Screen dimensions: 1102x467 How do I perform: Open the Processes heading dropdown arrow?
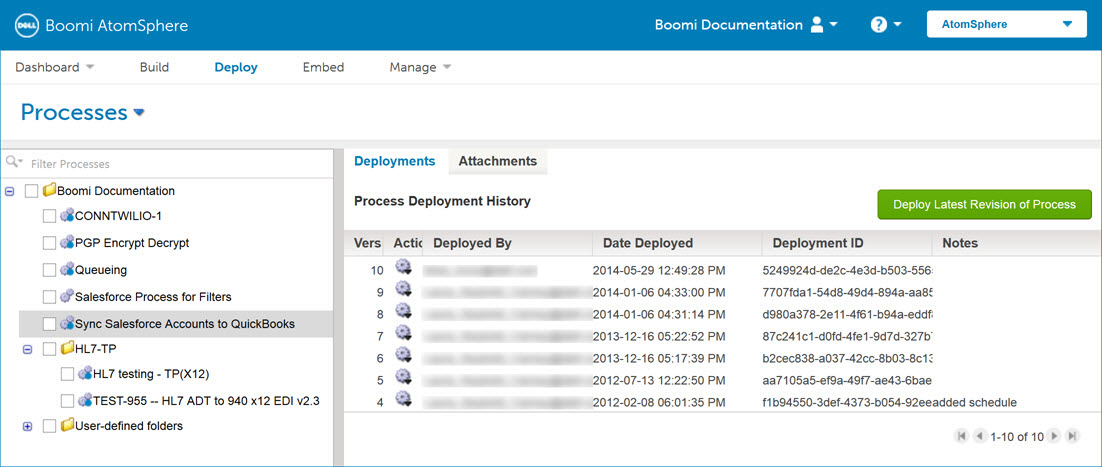(x=138, y=113)
